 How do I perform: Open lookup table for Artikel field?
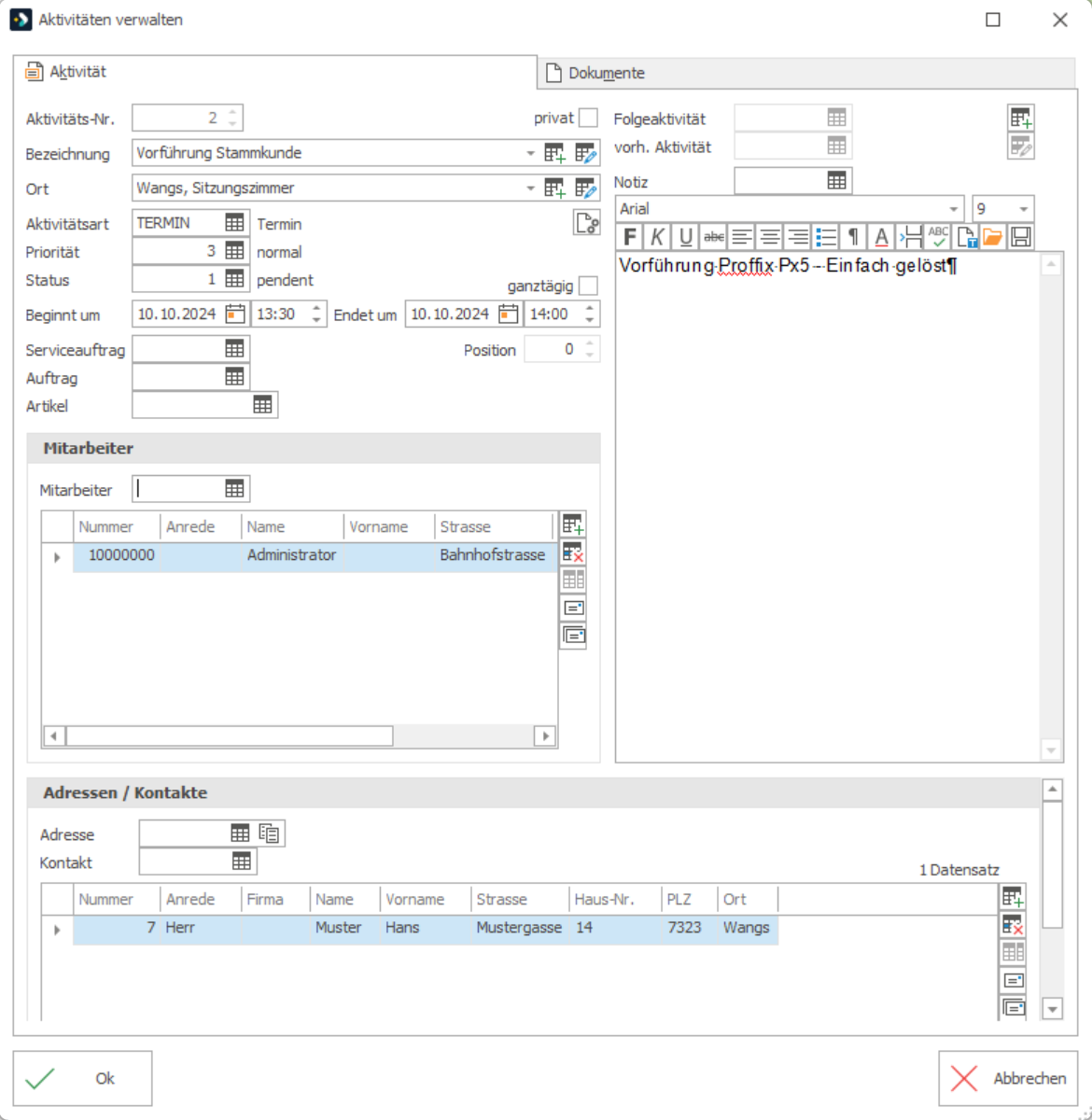pos(262,405)
